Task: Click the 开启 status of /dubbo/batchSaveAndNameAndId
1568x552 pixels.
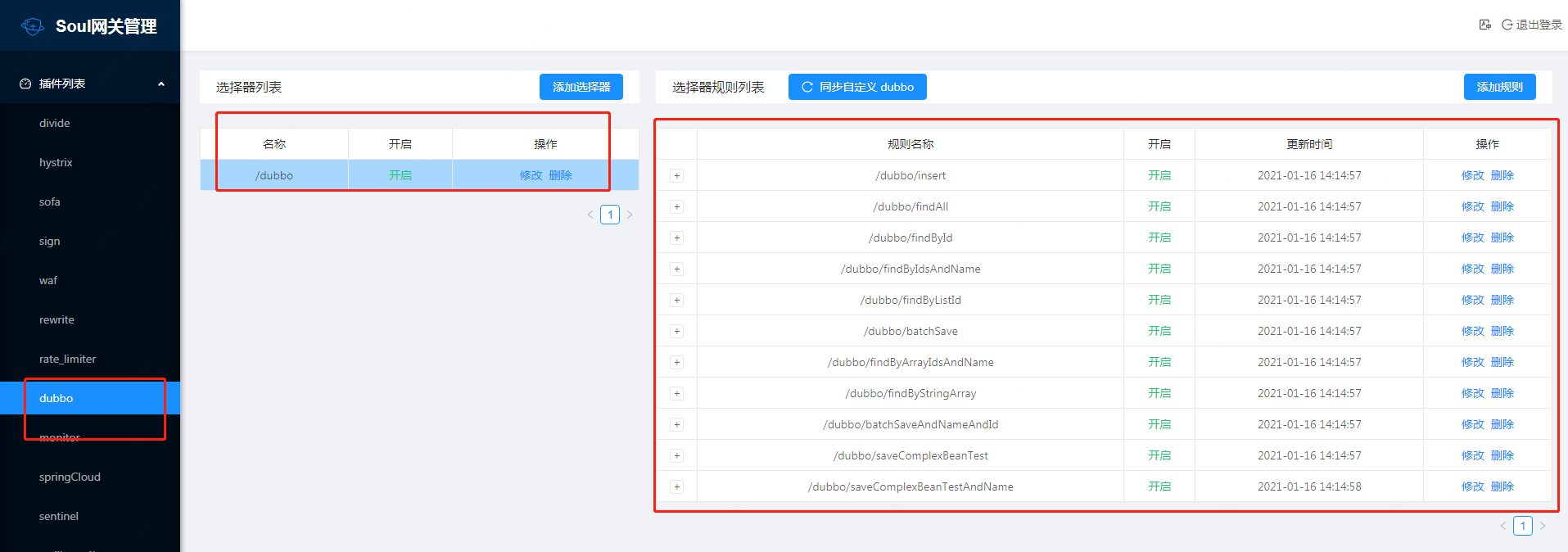Action: 1159,424
